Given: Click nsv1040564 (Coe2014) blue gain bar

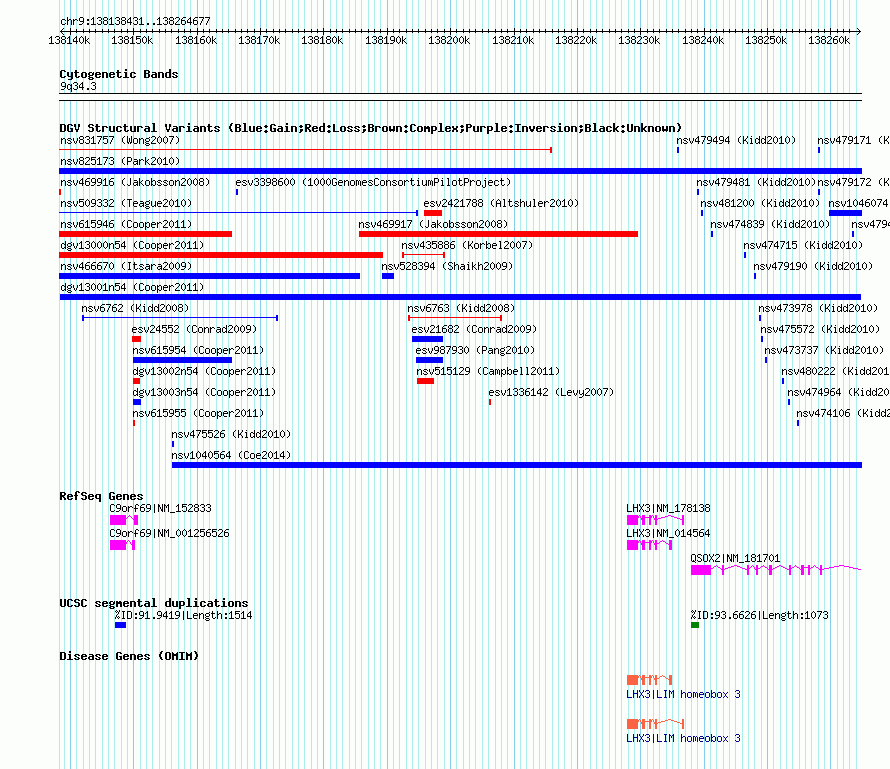Looking at the screenshot, I should coord(517,465).
